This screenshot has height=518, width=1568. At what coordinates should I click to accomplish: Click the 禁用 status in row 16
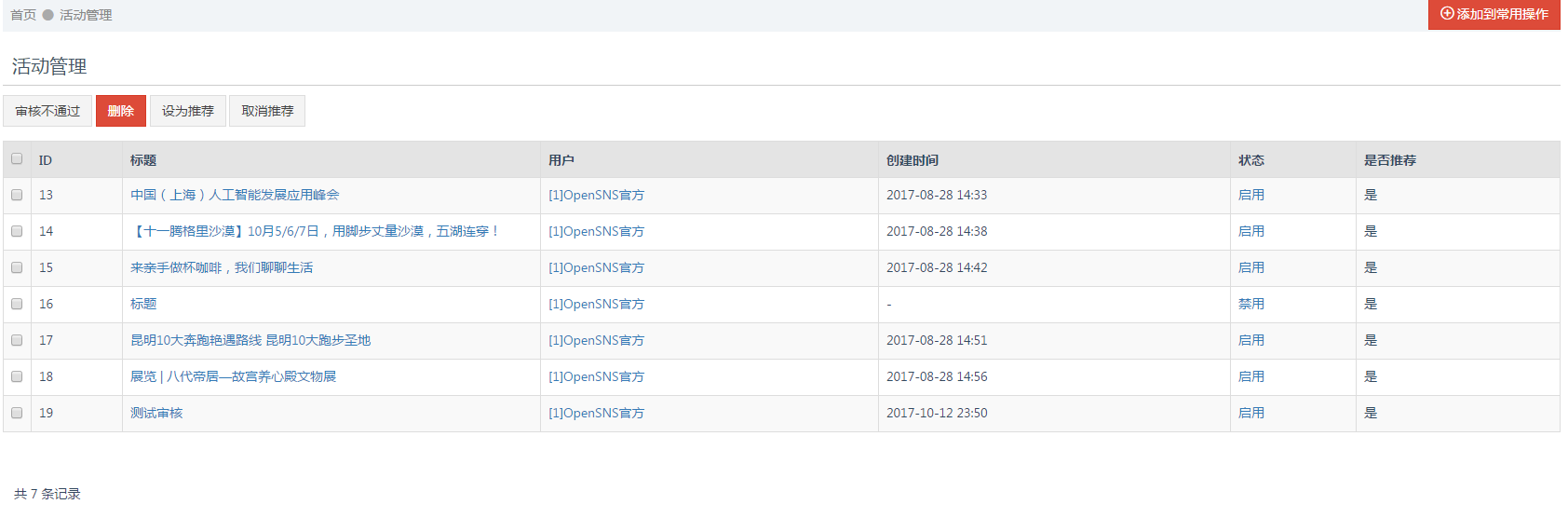click(x=1251, y=304)
